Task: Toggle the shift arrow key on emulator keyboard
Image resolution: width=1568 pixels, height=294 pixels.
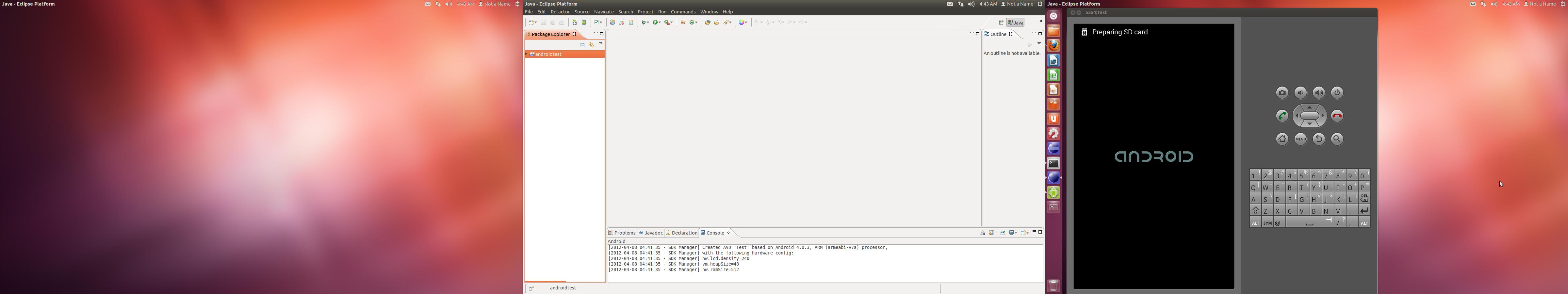Action: point(1255,211)
